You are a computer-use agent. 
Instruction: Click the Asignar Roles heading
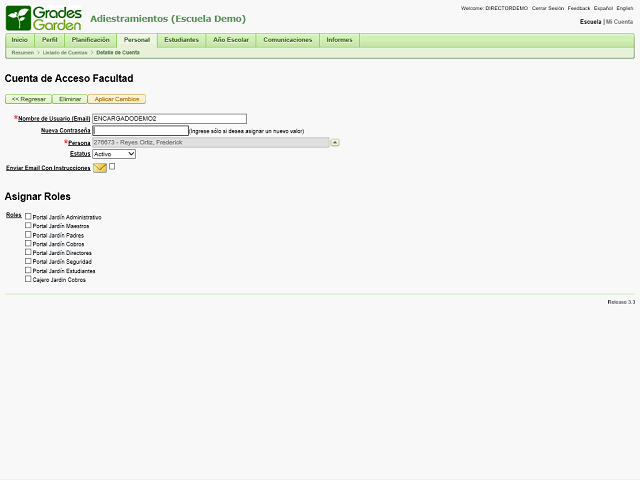click(x=38, y=197)
